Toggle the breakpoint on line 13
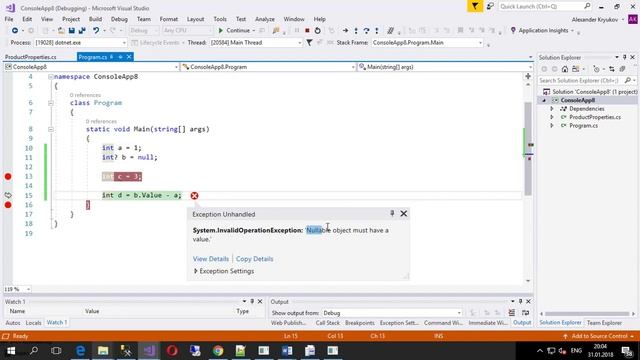640x360 pixels. coord(8,176)
